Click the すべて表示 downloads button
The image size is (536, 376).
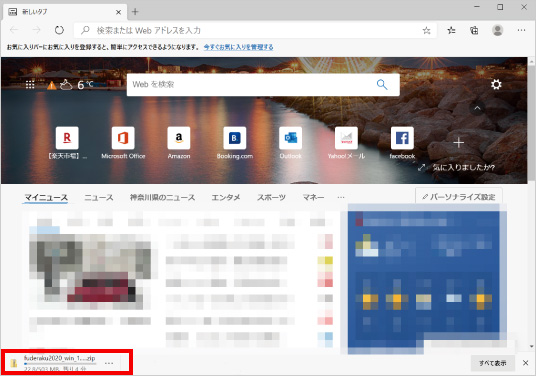tap(493, 363)
